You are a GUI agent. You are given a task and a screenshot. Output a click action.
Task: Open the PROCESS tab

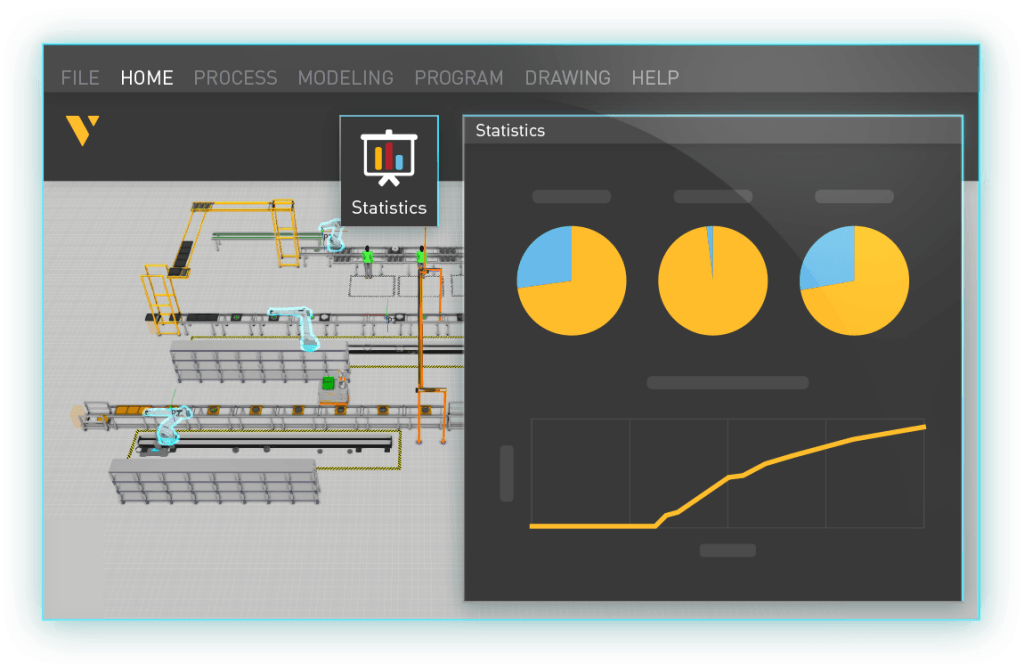coord(236,78)
